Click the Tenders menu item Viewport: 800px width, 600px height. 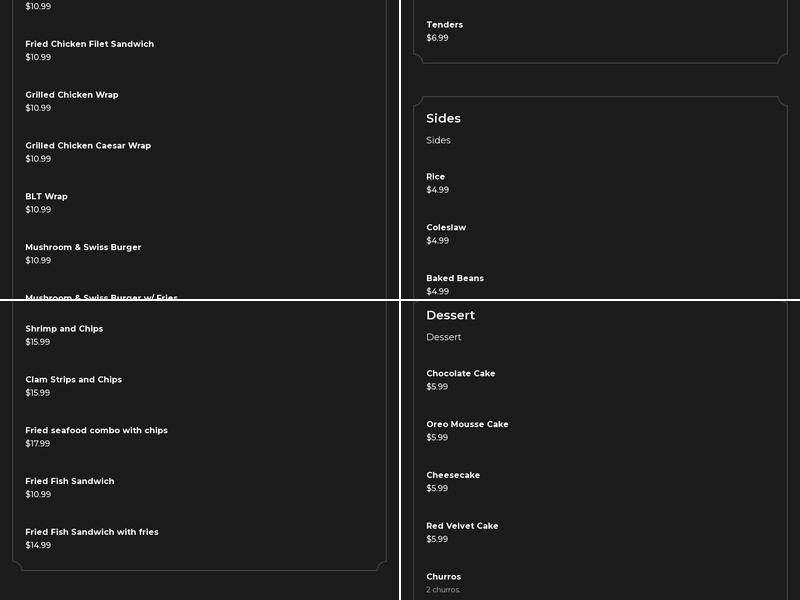pos(445,25)
